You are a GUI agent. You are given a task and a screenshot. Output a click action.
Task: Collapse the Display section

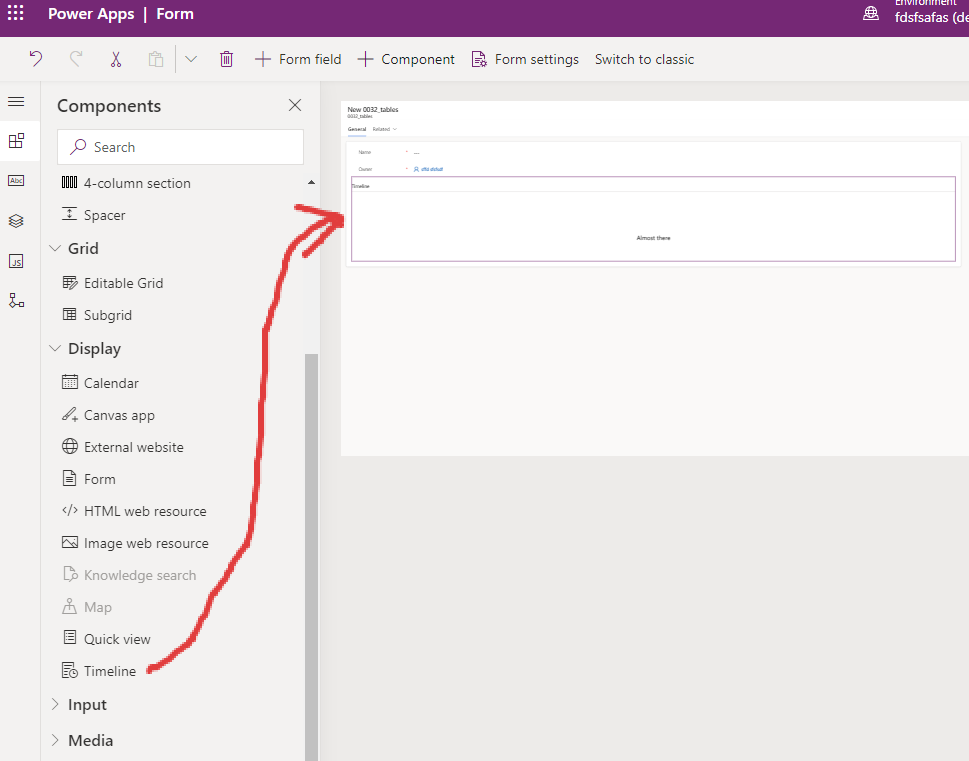[55, 349]
